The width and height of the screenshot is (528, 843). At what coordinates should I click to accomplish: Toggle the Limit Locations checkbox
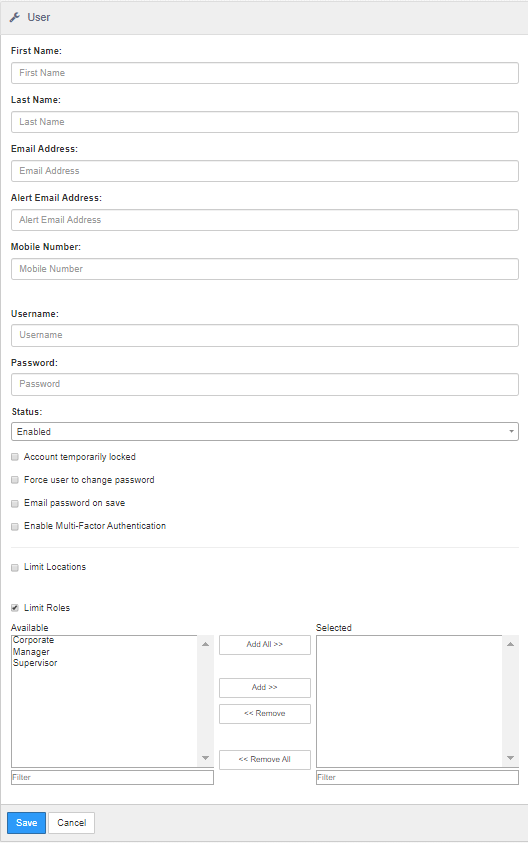click(x=15, y=567)
